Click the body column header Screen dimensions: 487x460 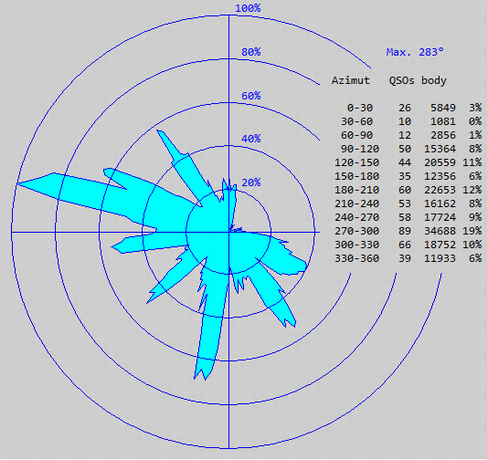pos(434,81)
